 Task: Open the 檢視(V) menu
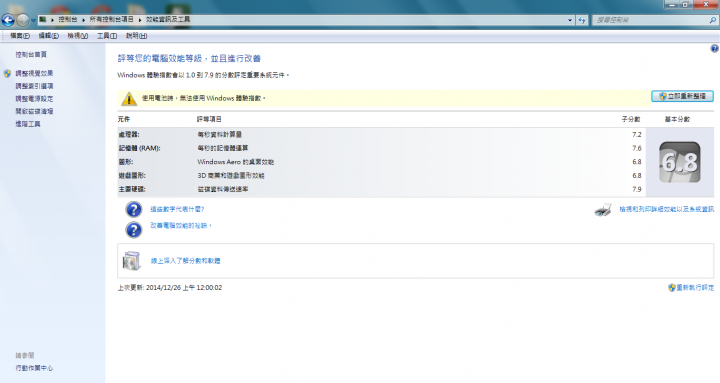[x=78, y=35]
